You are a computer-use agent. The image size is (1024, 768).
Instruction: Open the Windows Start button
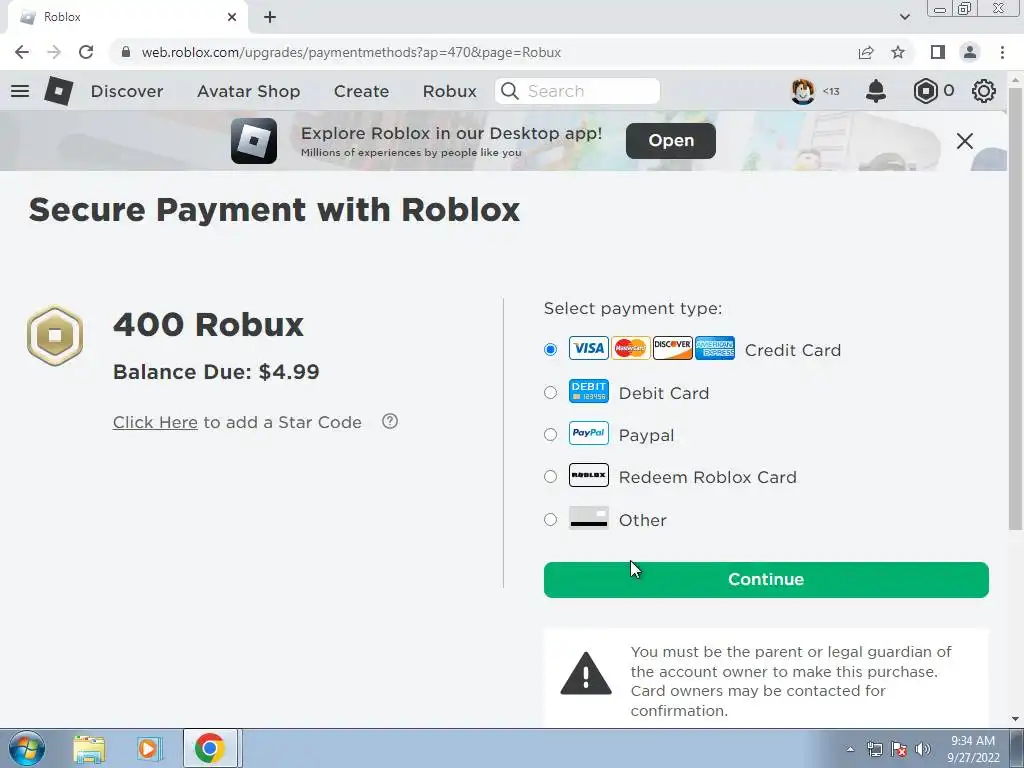(x=26, y=748)
